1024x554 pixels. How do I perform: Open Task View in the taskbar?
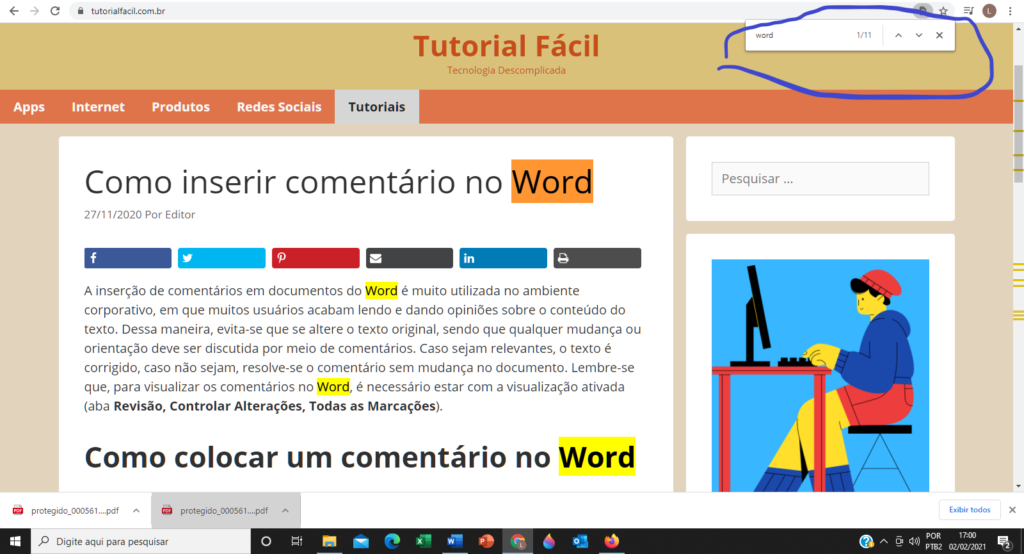[x=296, y=541]
